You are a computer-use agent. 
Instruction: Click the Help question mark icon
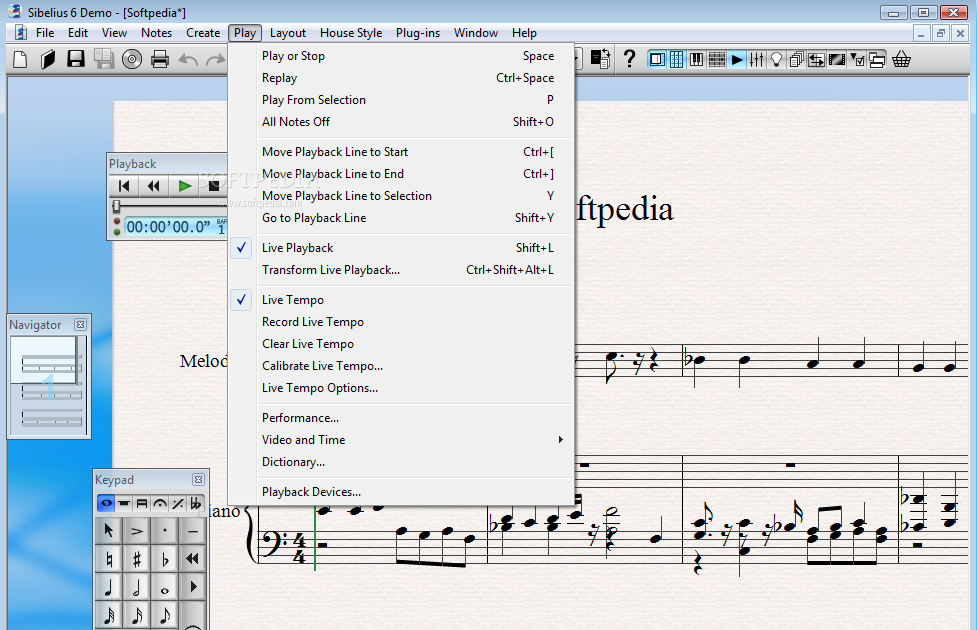point(629,60)
